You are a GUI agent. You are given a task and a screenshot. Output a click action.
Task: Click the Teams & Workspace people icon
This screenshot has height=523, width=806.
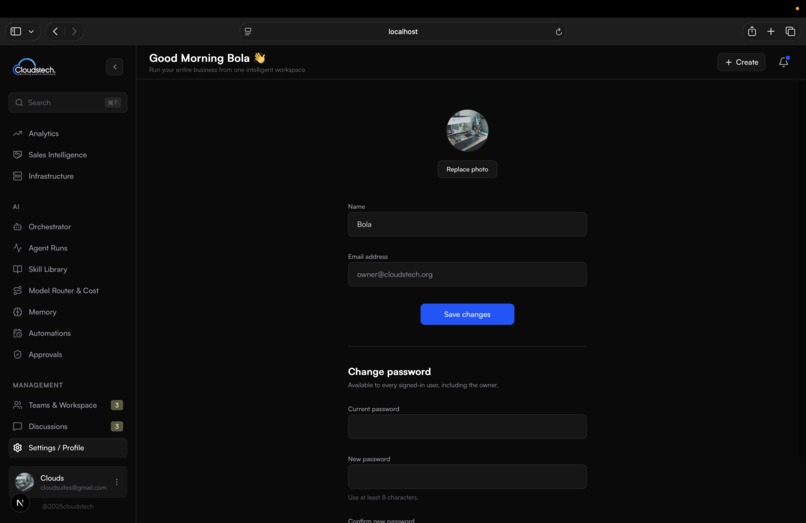click(x=17, y=405)
